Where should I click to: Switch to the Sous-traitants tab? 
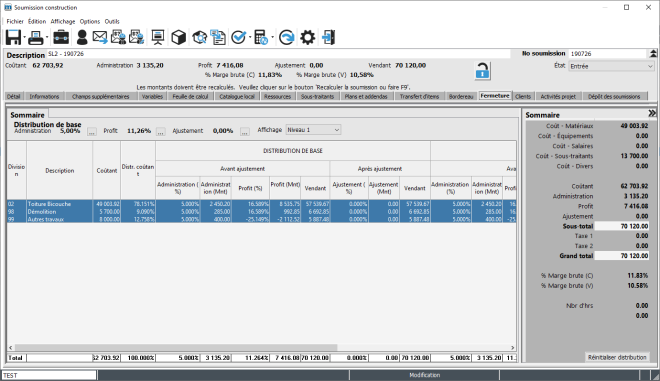(x=317, y=96)
